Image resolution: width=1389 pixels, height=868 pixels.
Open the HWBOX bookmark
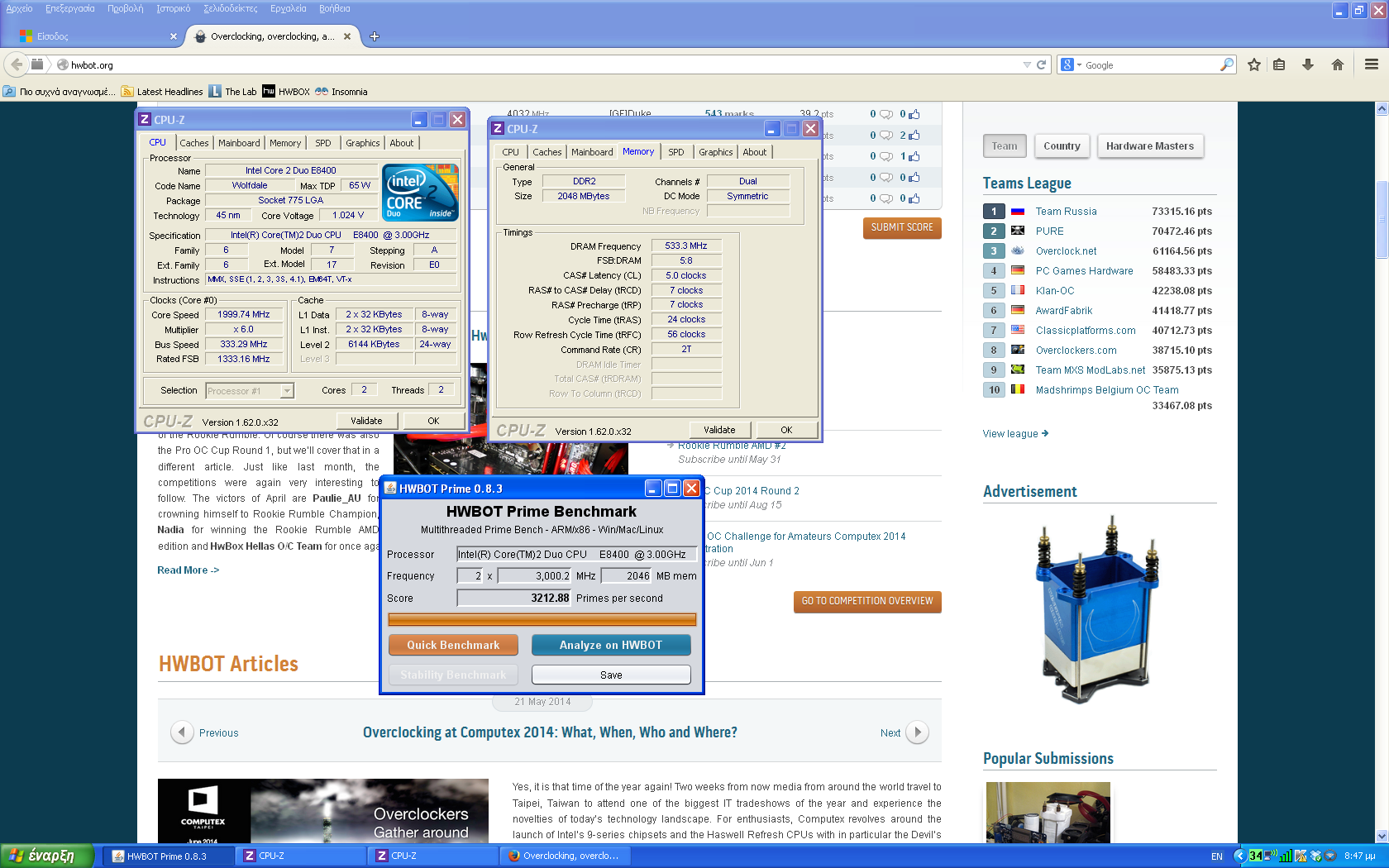[x=286, y=92]
